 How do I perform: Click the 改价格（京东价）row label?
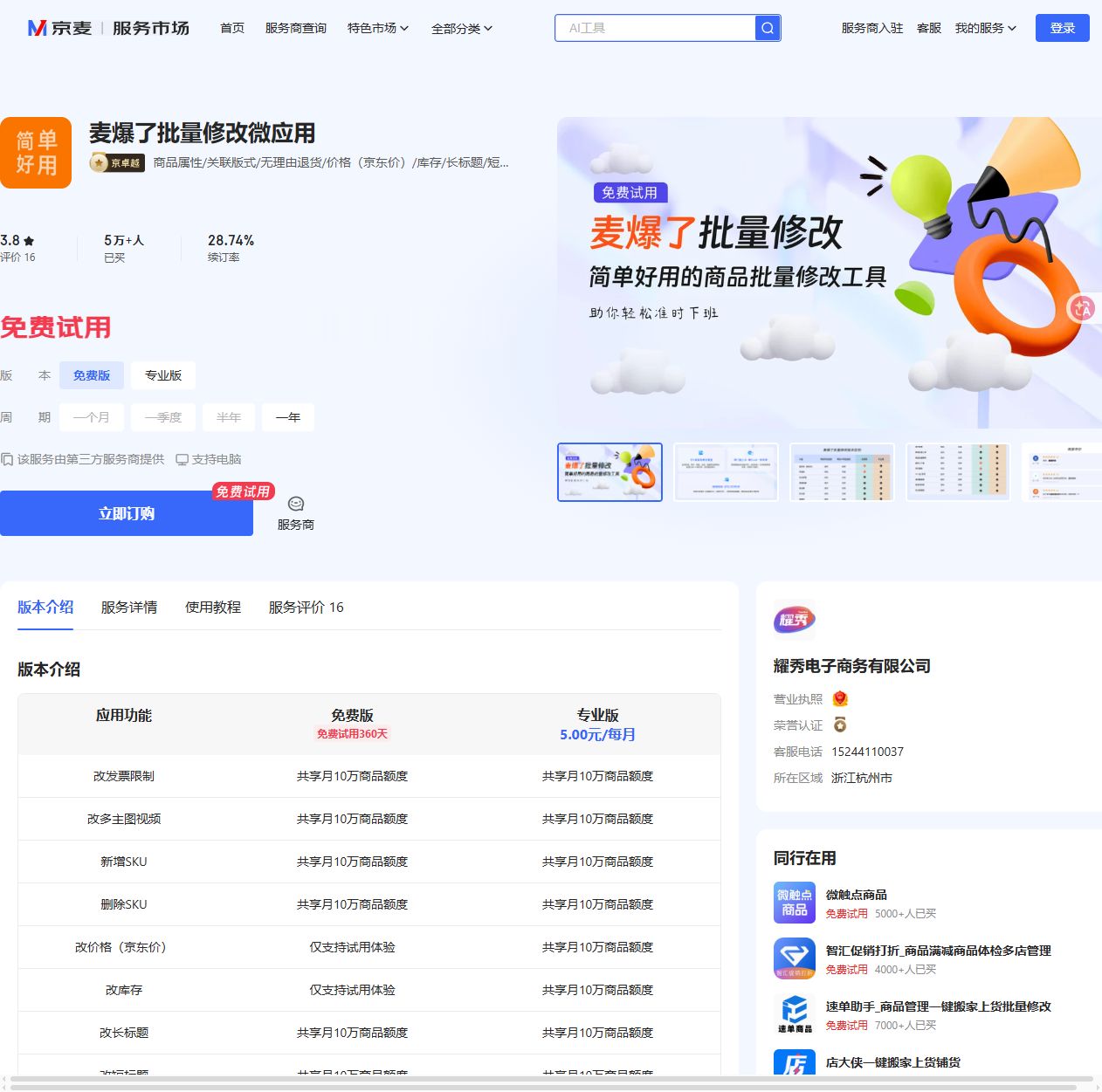pyautogui.click(x=124, y=947)
